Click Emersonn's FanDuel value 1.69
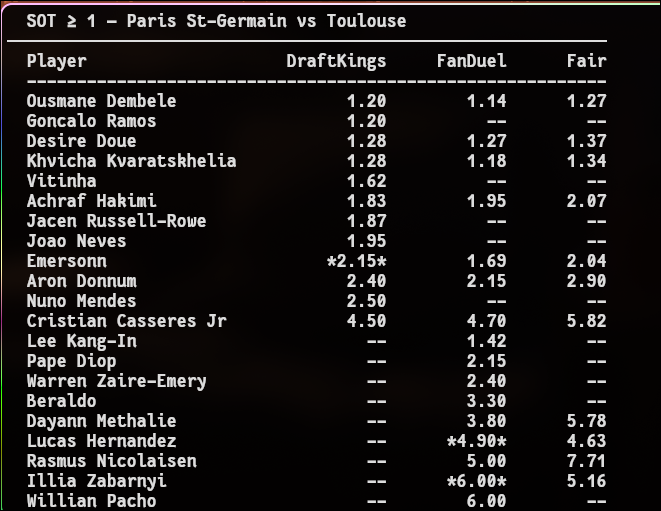This screenshot has height=511, width=661. point(486,261)
